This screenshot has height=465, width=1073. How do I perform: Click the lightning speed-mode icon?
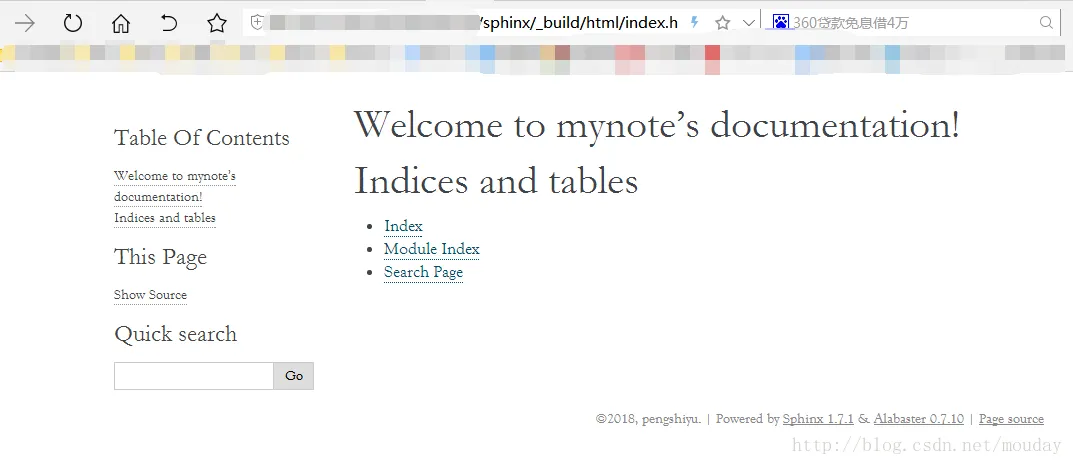point(695,23)
